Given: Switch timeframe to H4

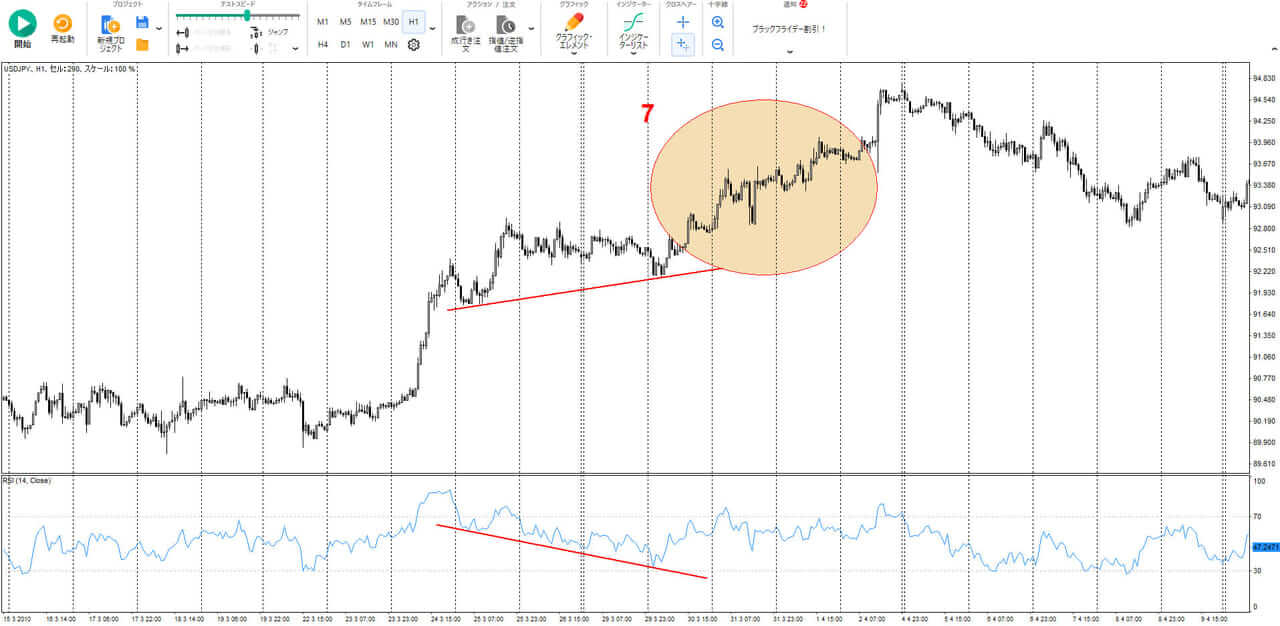Looking at the screenshot, I should click(323, 44).
